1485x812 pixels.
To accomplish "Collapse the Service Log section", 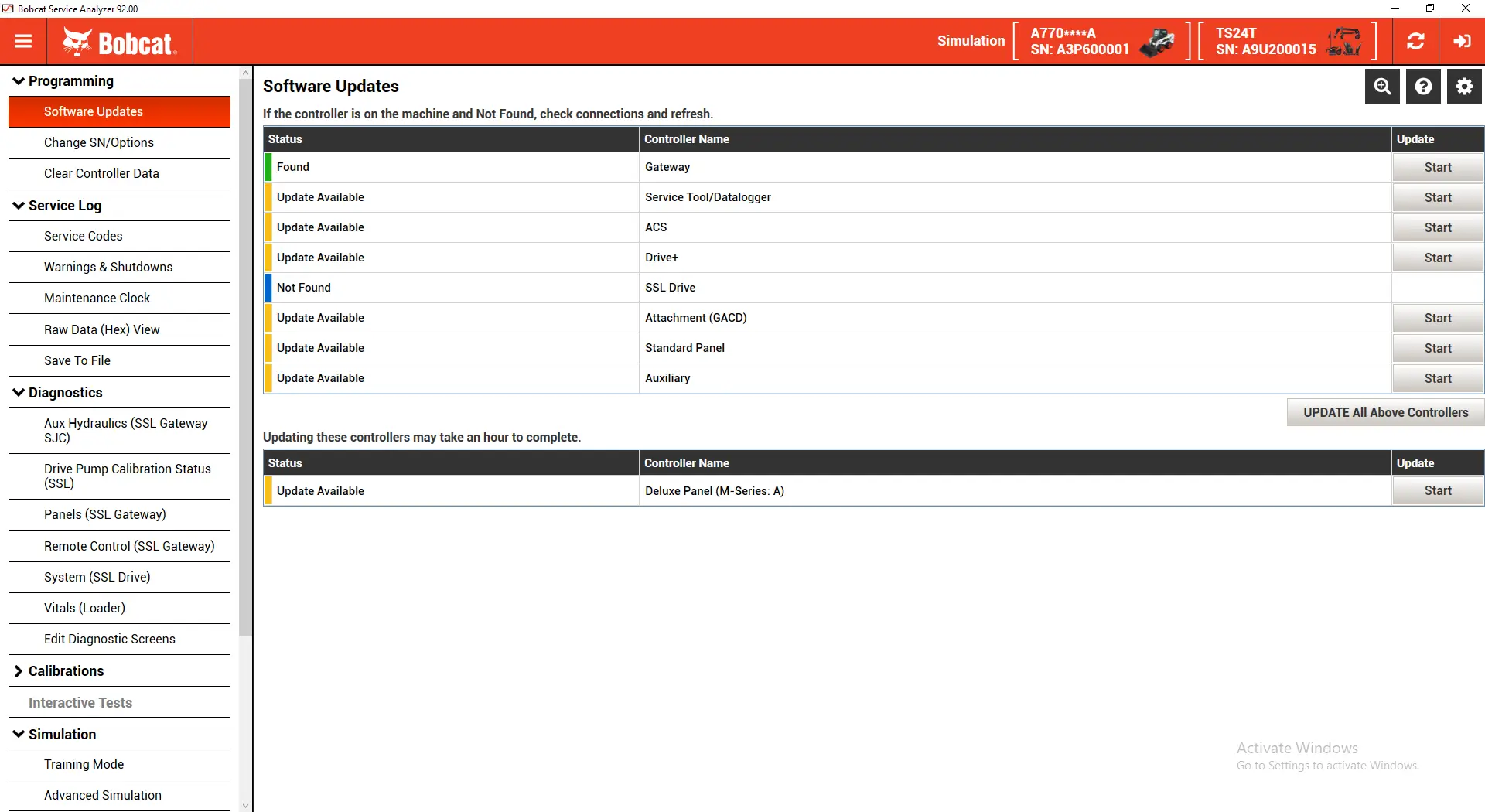I will click(x=19, y=206).
